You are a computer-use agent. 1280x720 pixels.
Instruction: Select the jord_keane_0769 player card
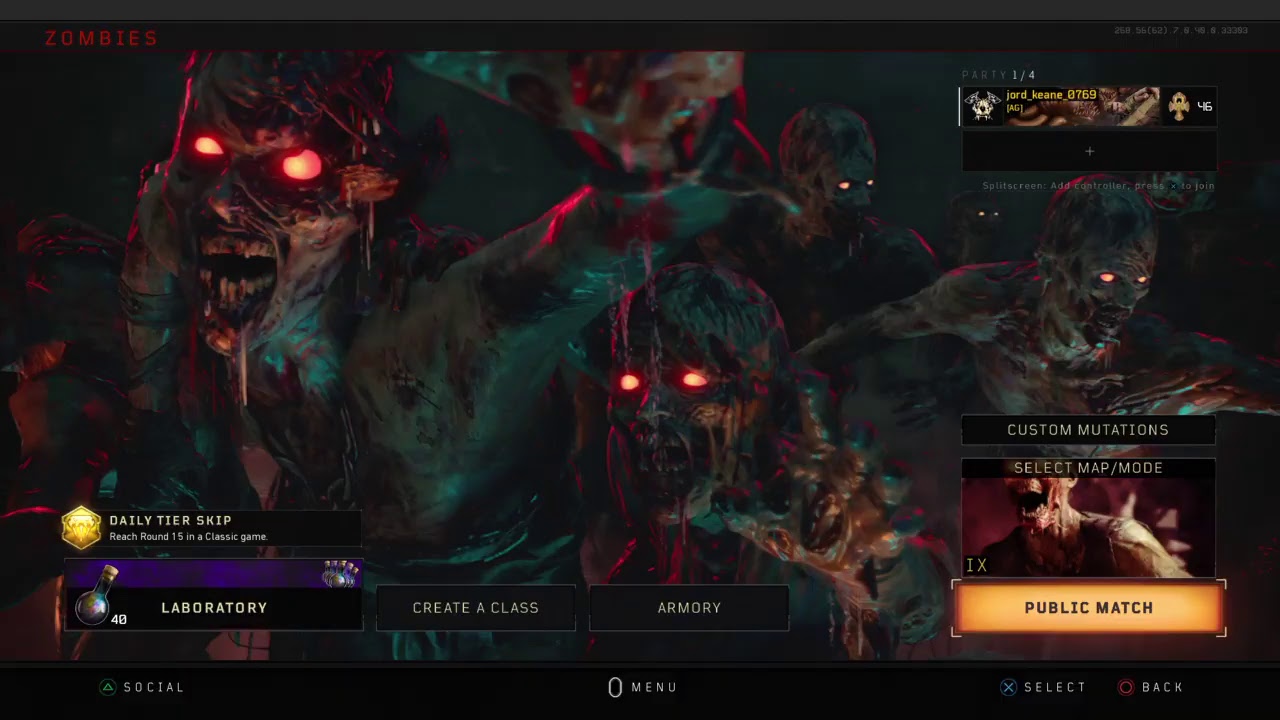pos(1088,106)
